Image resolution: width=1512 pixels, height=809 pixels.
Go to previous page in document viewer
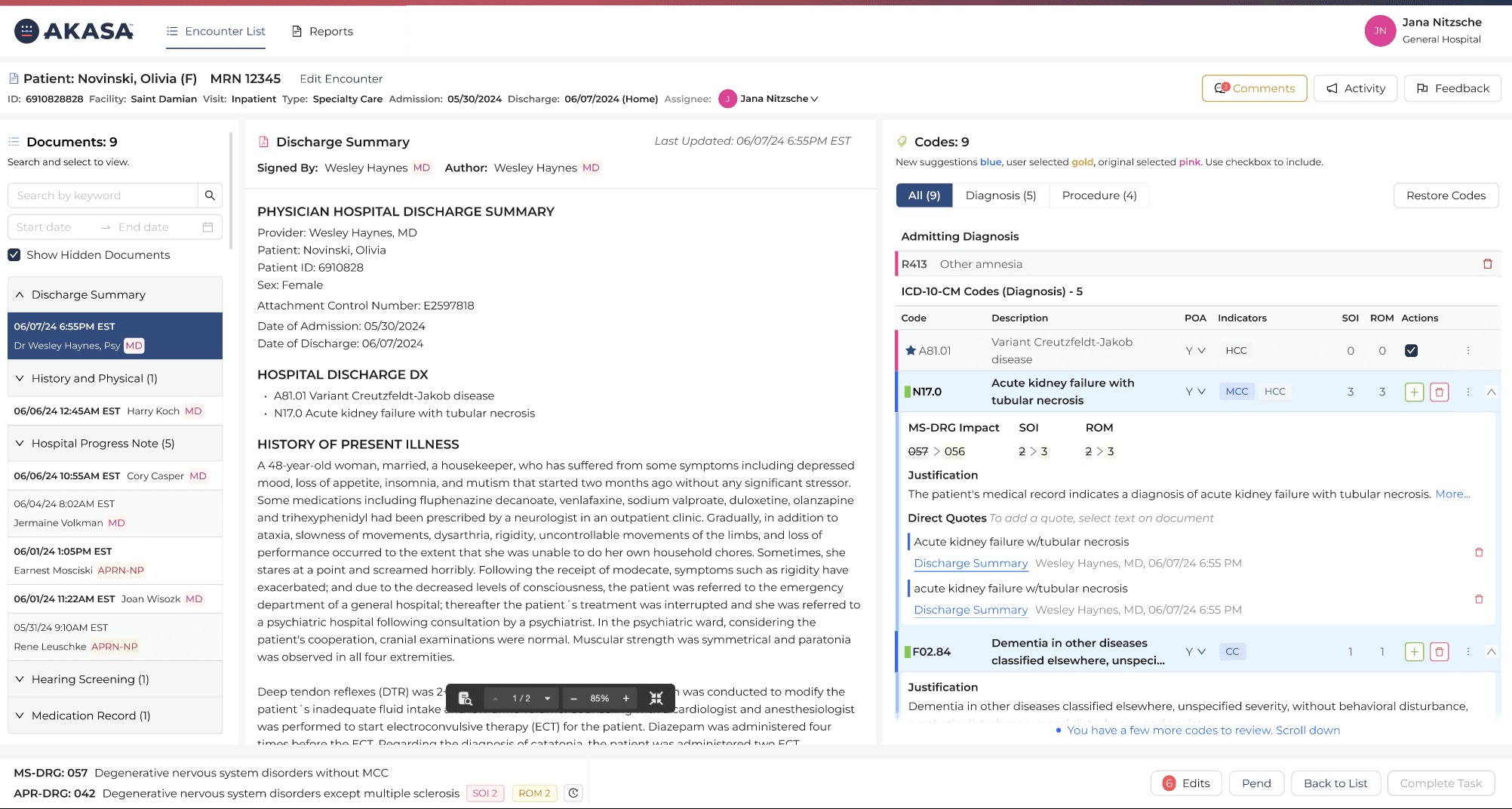[495, 698]
